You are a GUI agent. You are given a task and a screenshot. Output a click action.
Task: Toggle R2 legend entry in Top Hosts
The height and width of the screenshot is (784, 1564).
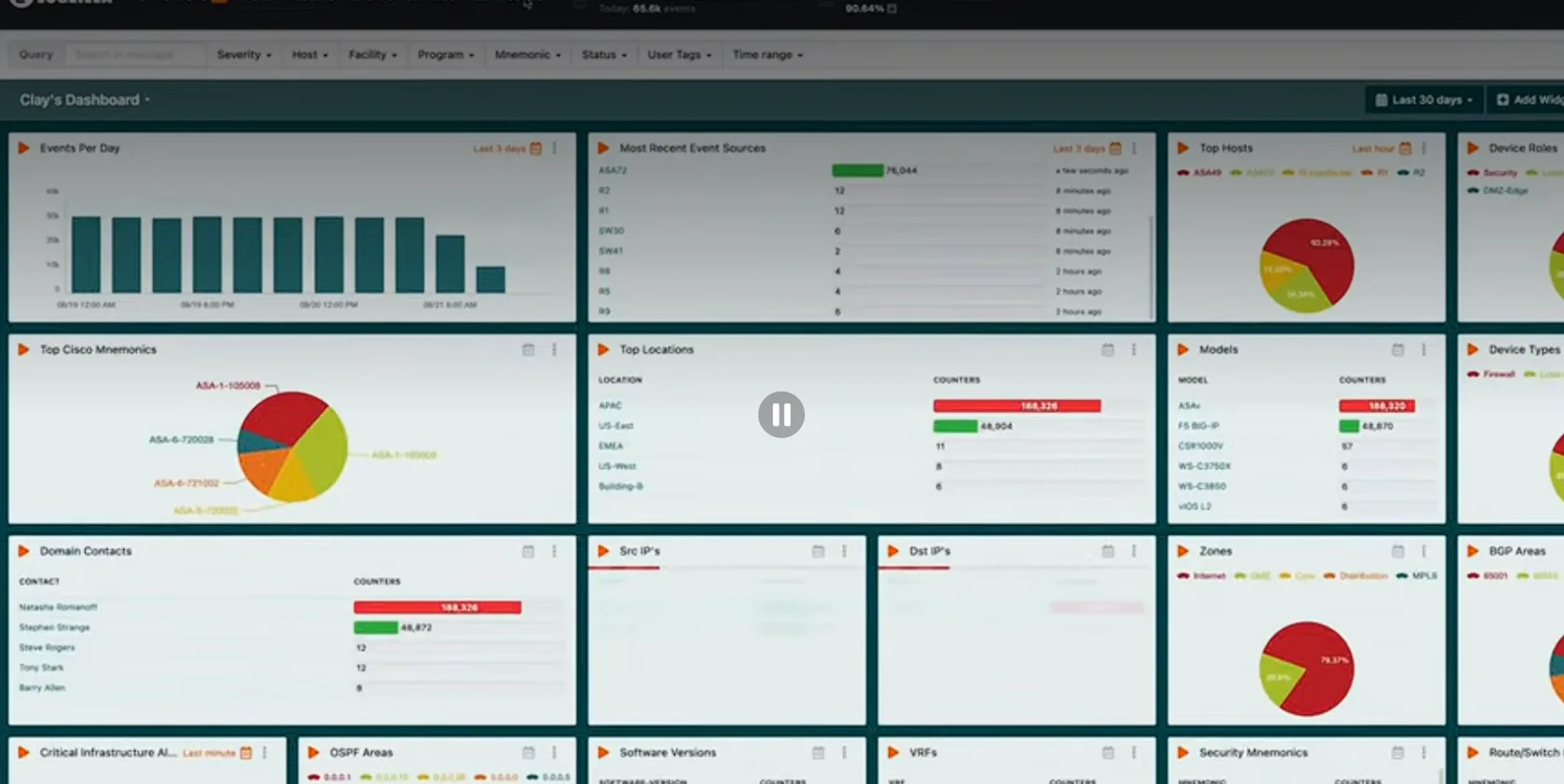point(1411,172)
